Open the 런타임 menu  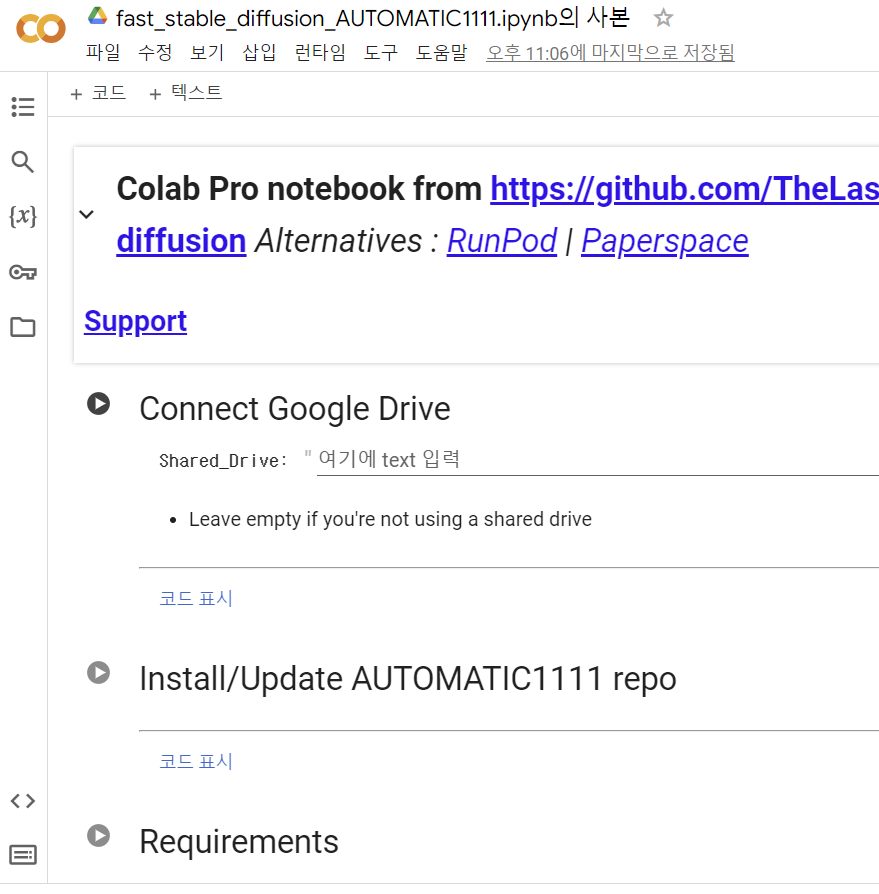point(320,52)
